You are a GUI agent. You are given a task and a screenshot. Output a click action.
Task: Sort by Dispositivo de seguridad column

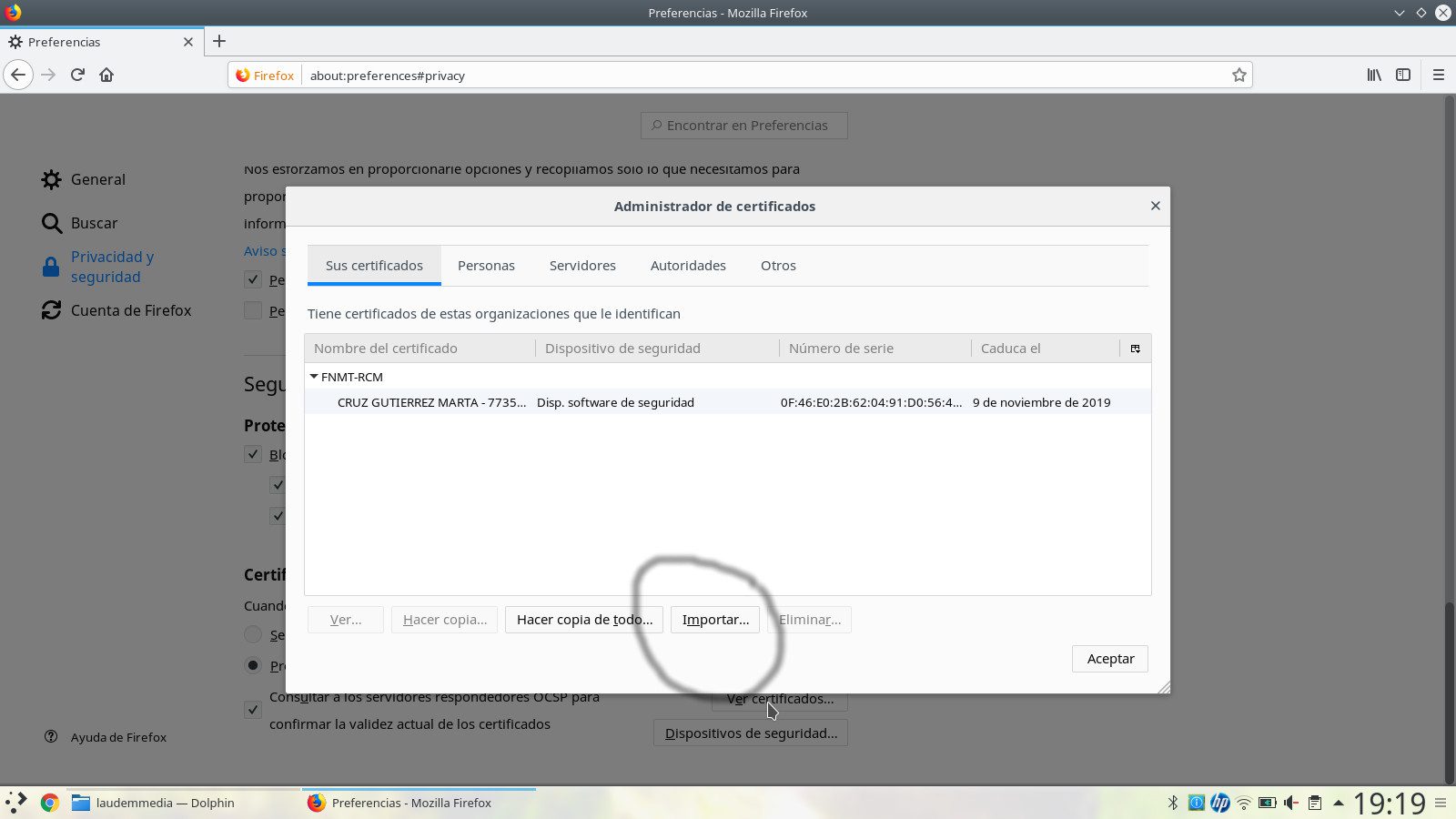657,349
